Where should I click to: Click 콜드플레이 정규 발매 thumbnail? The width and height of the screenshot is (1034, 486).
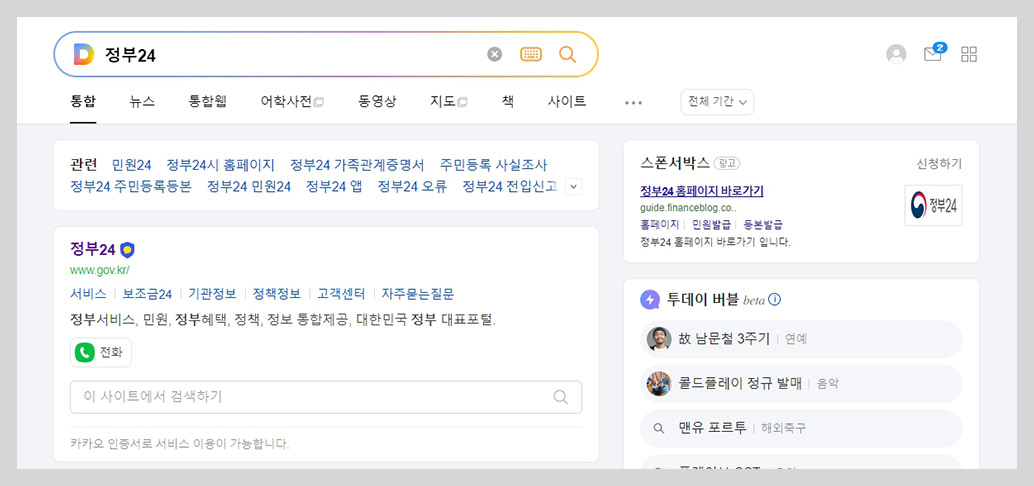click(659, 383)
